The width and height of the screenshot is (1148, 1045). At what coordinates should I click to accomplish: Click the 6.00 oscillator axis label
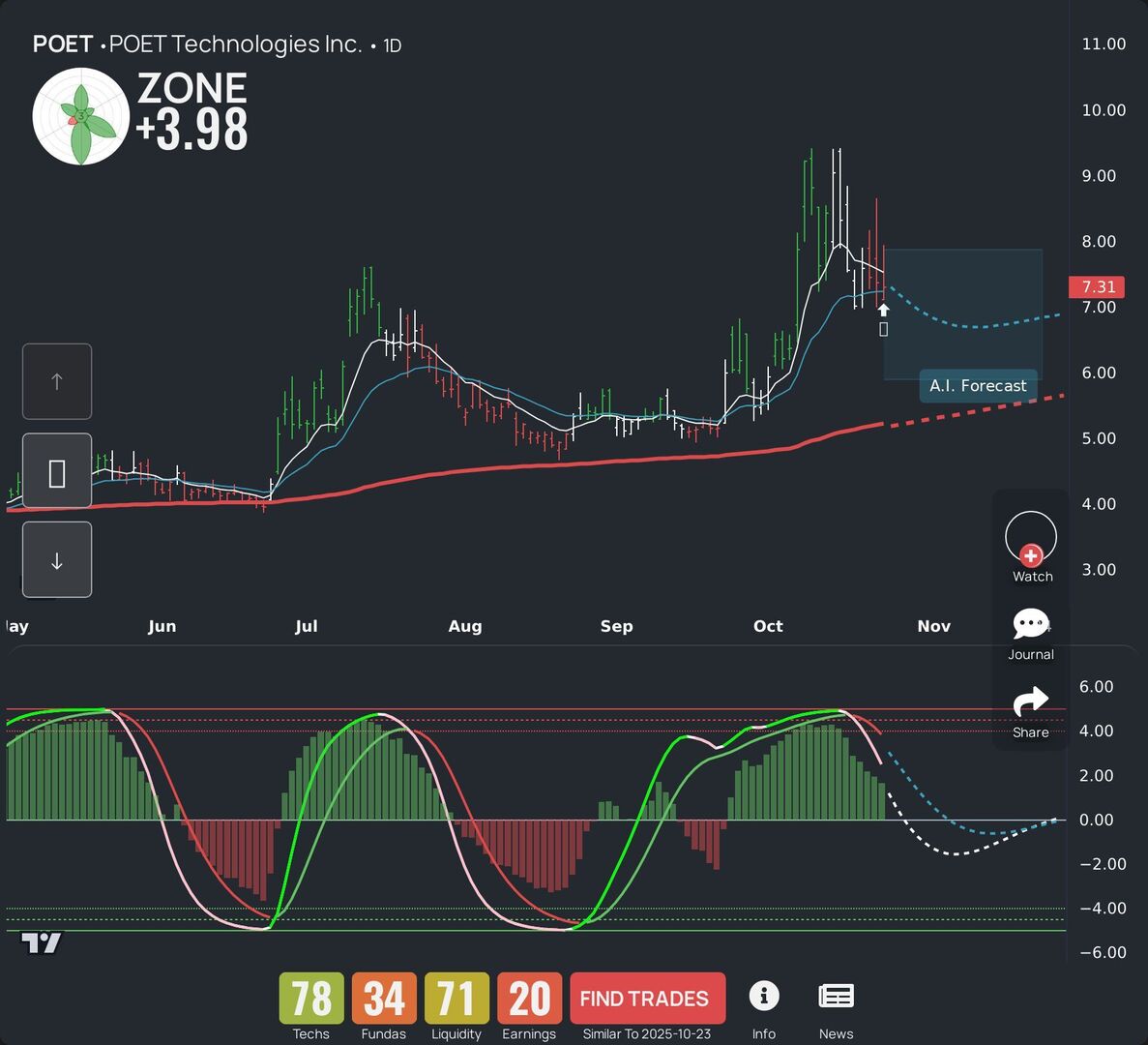point(1096,687)
